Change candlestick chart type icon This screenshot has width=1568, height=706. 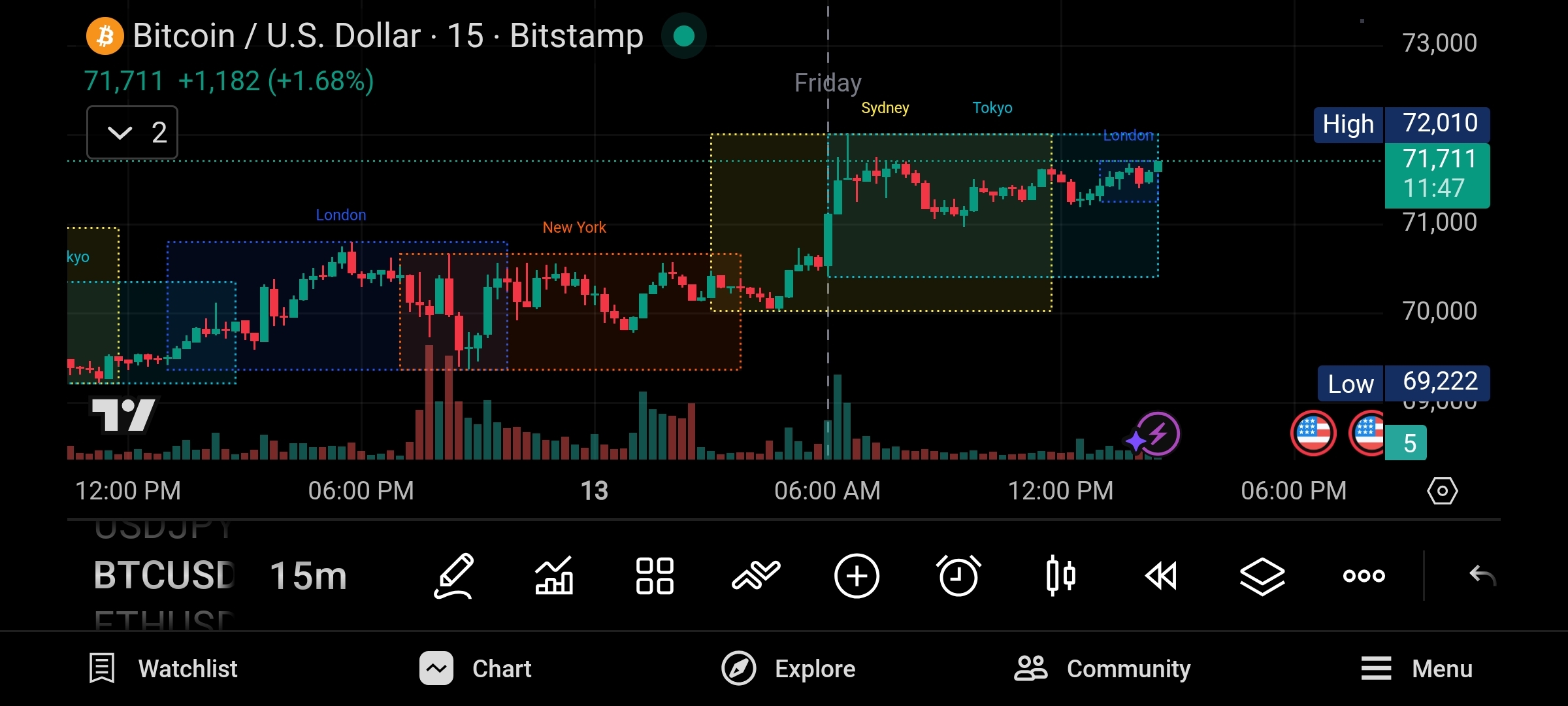pos(1060,576)
